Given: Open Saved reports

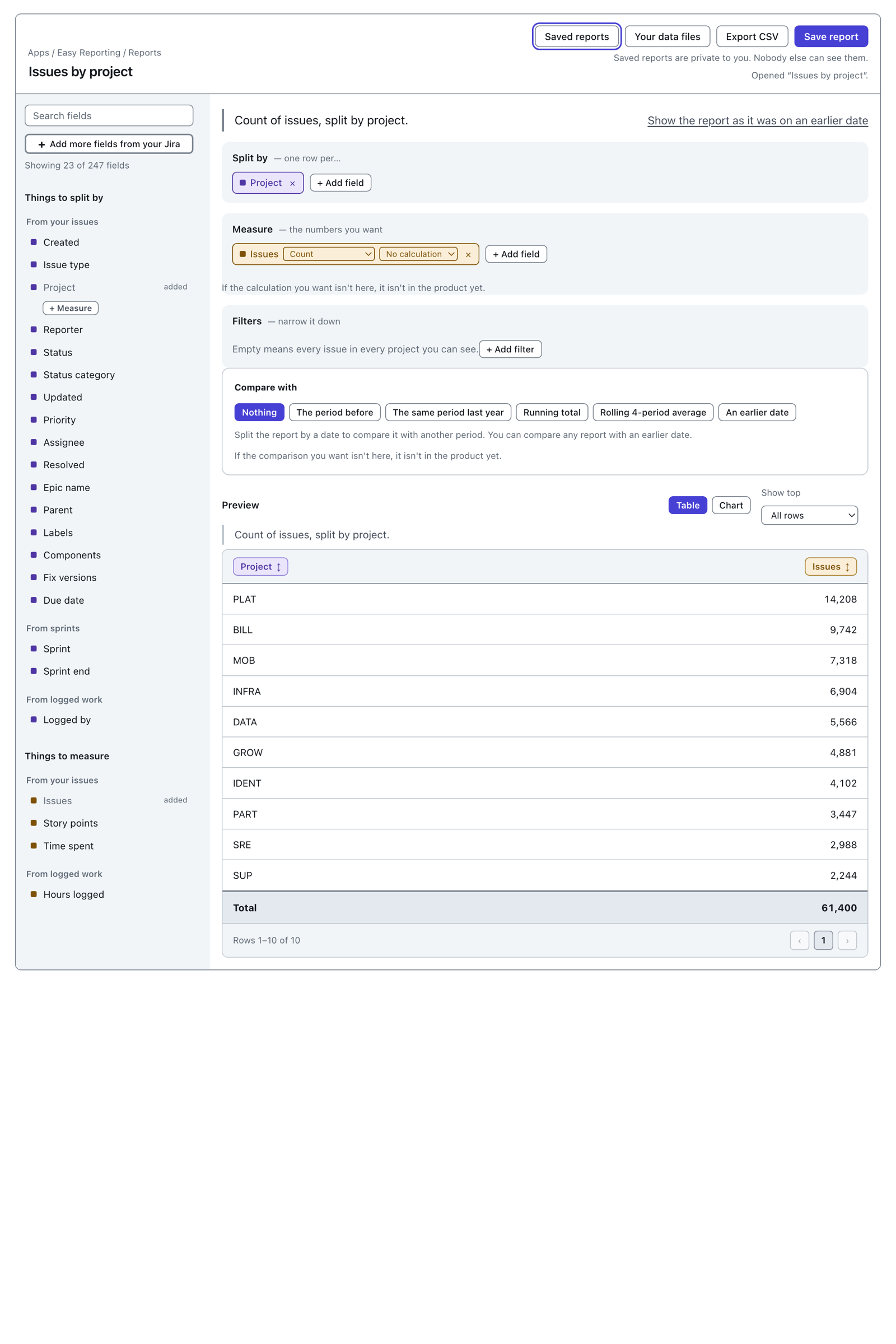Looking at the screenshot, I should [x=577, y=36].
